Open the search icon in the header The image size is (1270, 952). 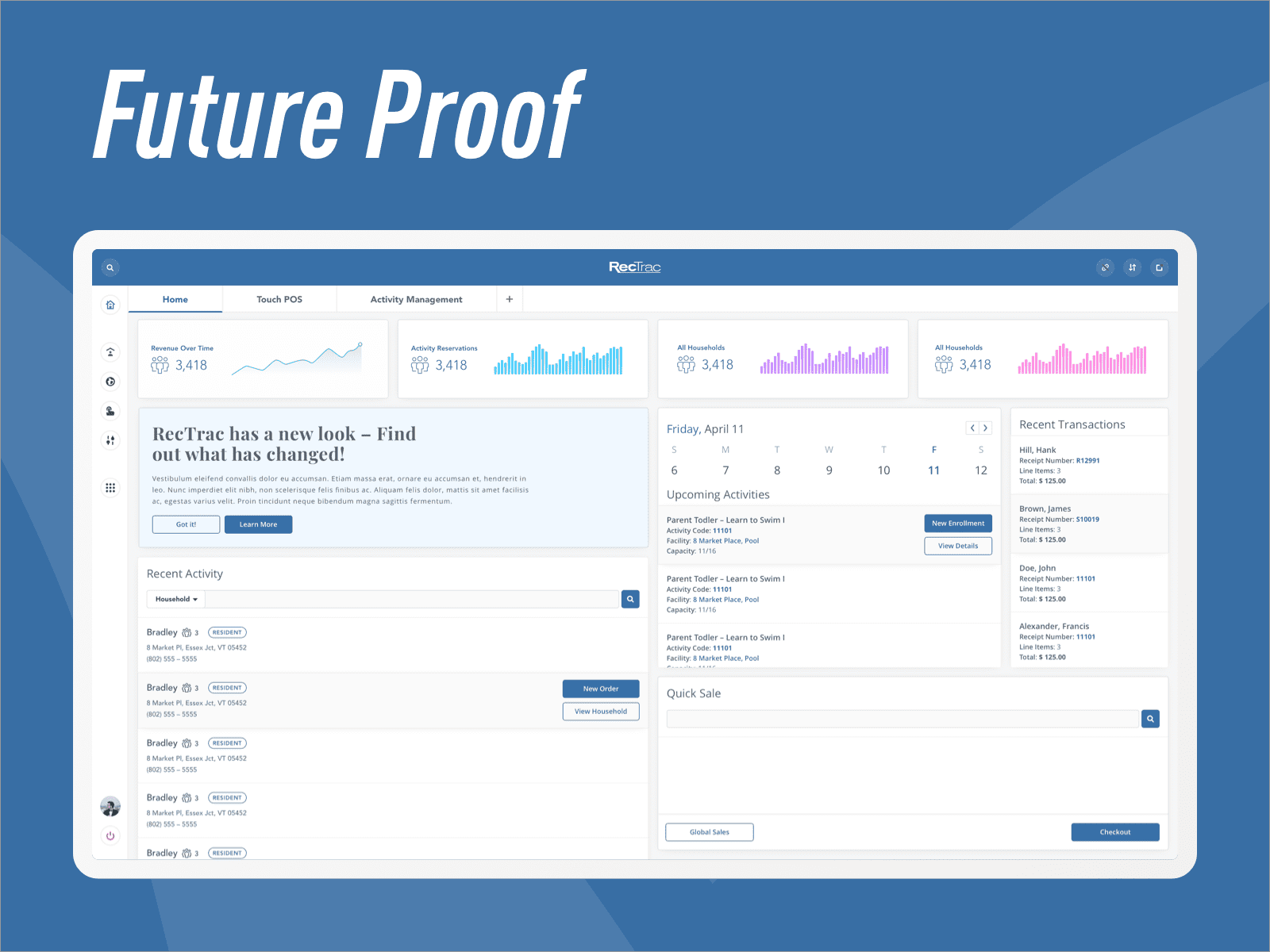(110, 267)
